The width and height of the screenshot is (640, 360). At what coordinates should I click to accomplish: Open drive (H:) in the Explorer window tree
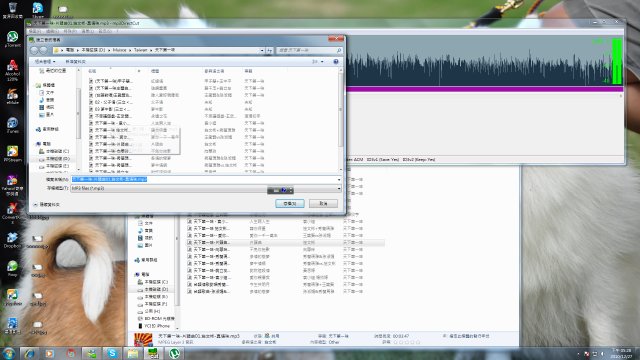click(149, 311)
